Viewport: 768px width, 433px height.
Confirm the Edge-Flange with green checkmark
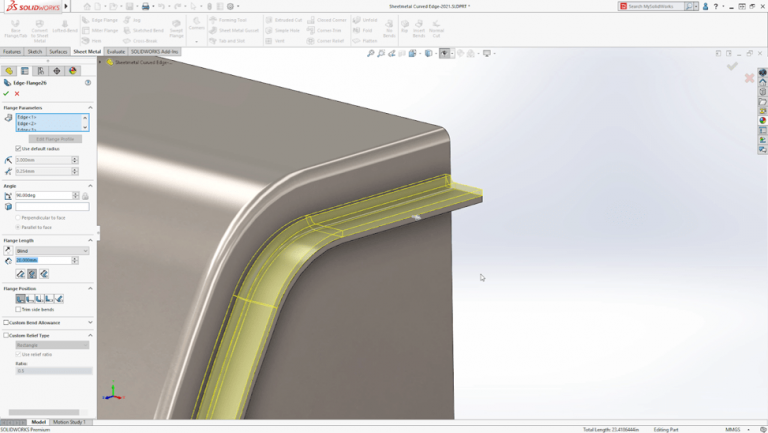[x=6, y=93]
